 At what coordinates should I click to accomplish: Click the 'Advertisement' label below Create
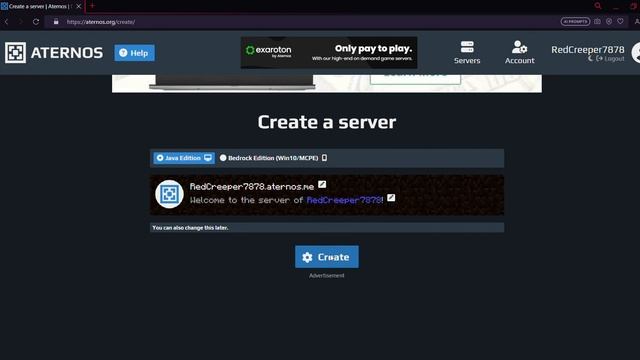point(327,276)
